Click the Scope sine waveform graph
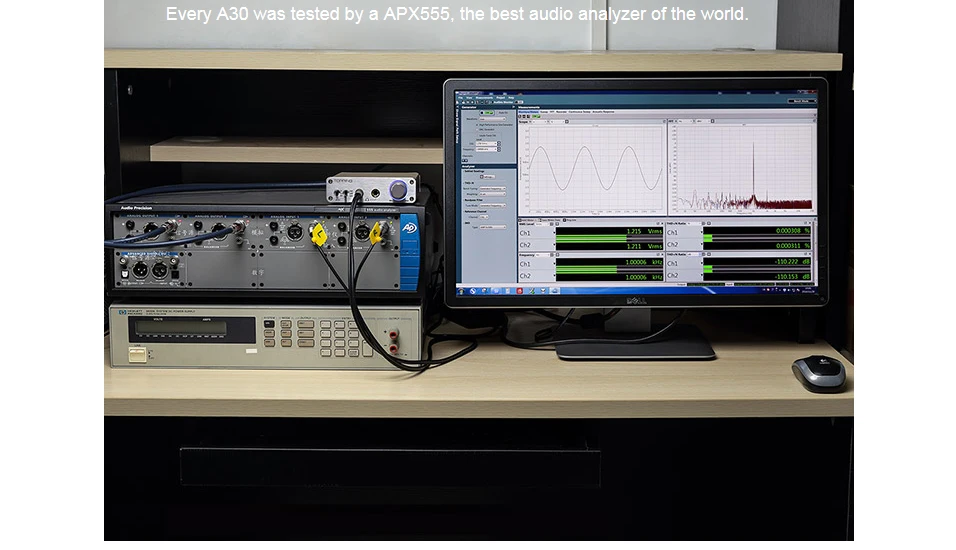 (x=595, y=168)
